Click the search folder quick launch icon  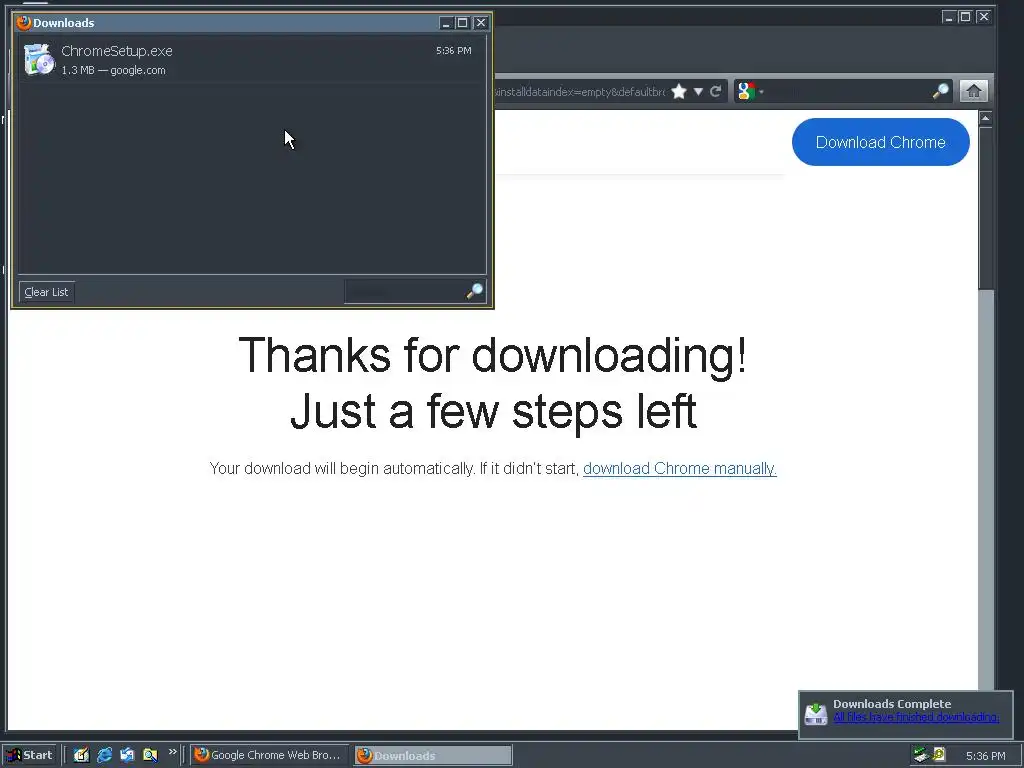(150, 755)
